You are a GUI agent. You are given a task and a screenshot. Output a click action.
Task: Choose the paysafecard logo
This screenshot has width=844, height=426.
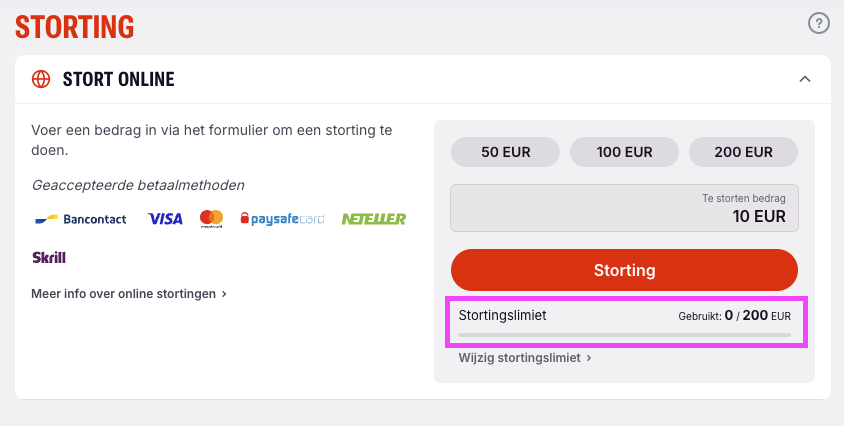[x=283, y=219]
